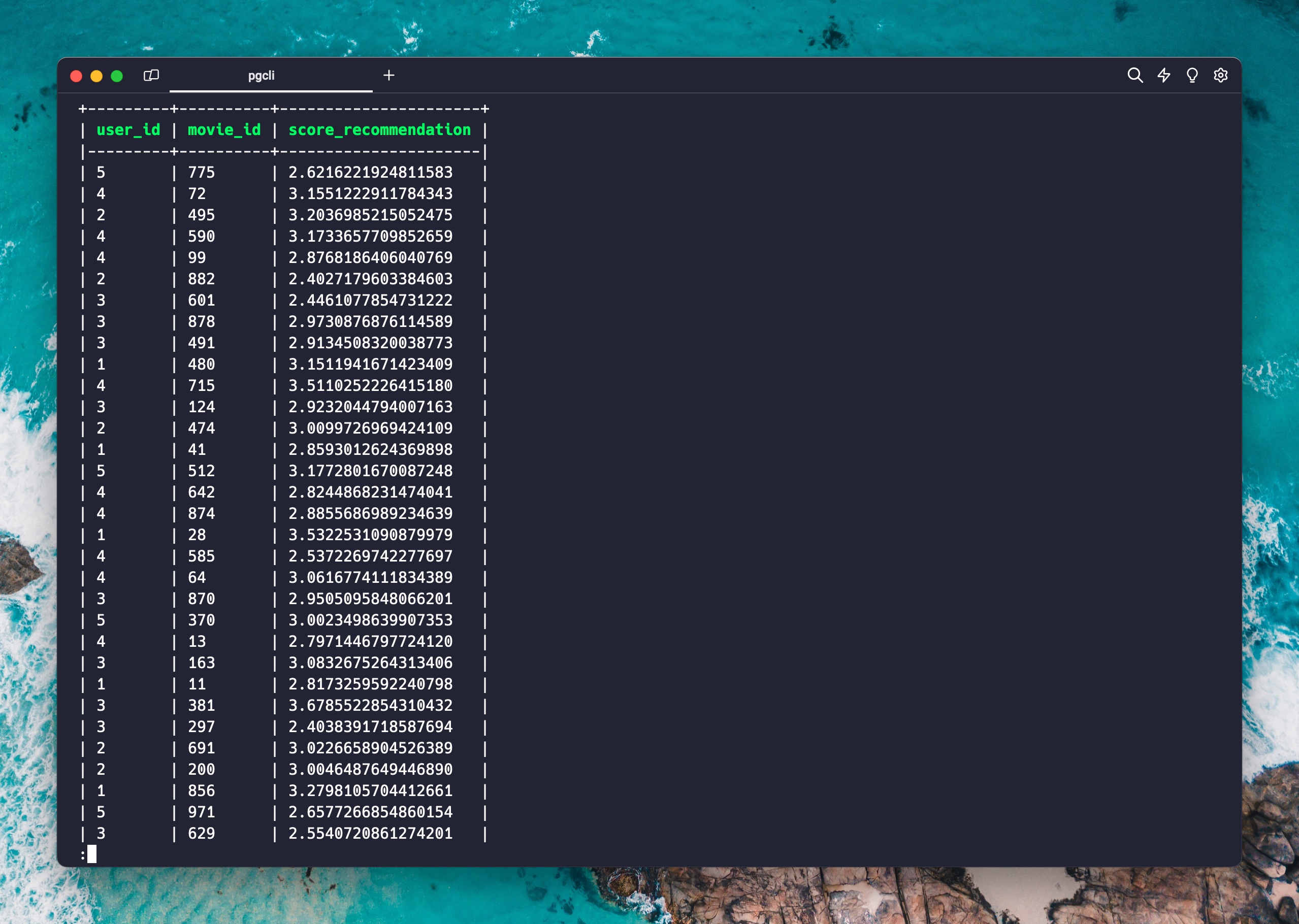The width and height of the screenshot is (1299, 924).
Task: Click the user_id column header
Action: tap(128, 130)
